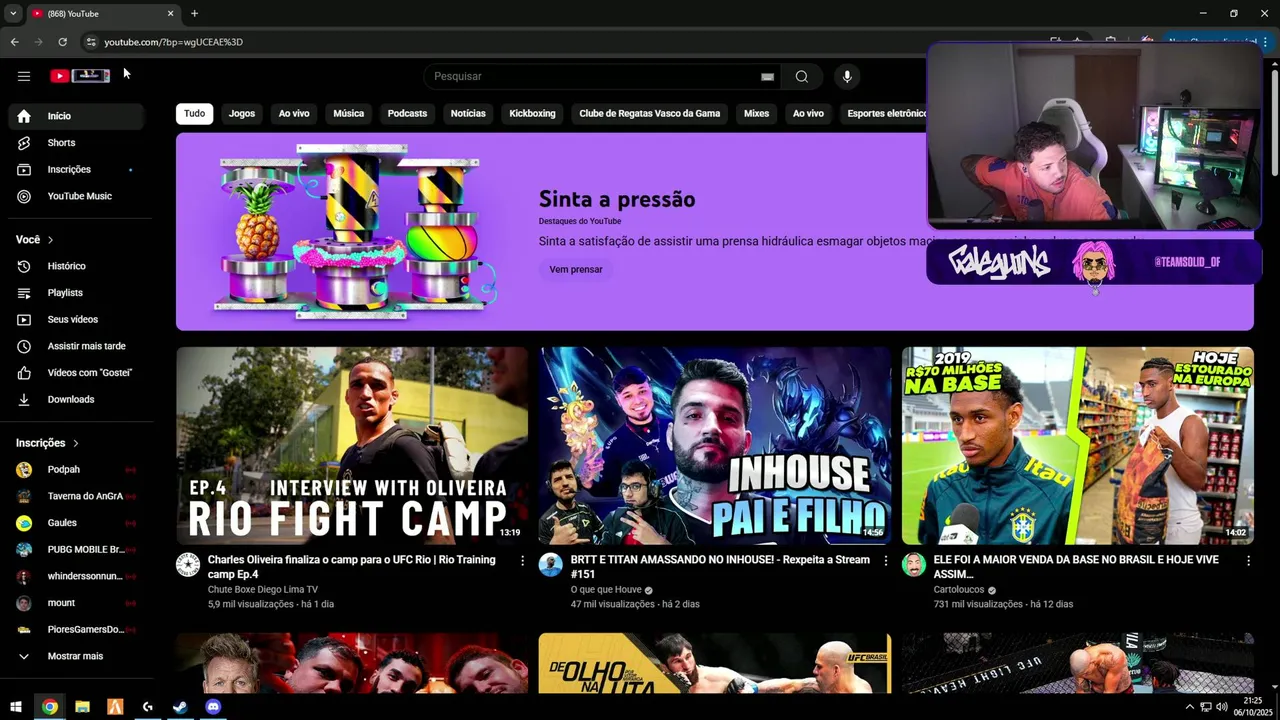
Task: Open Inscrições in sidebar
Action: [x=76, y=170]
